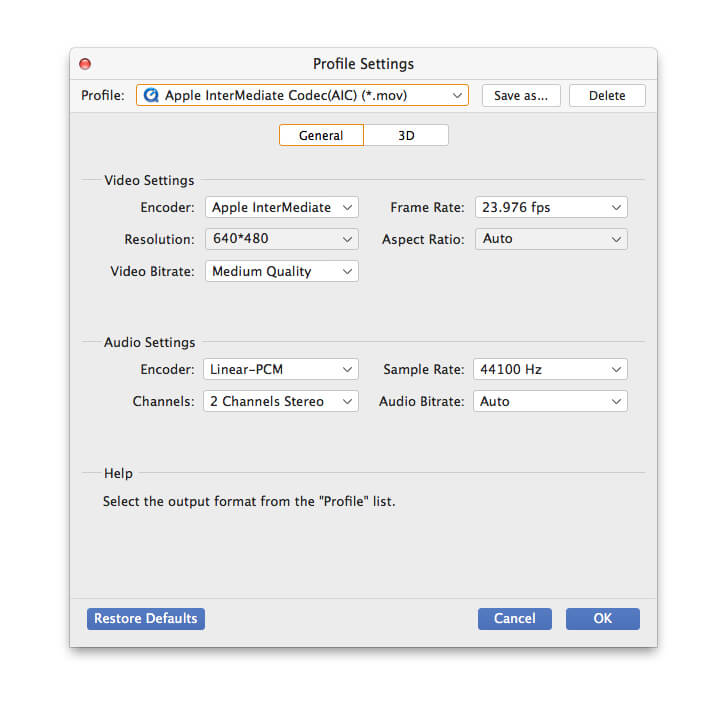Open the audio Encoder dropdown Linear-PCM
The width and height of the screenshot is (727, 707).
coord(281,369)
